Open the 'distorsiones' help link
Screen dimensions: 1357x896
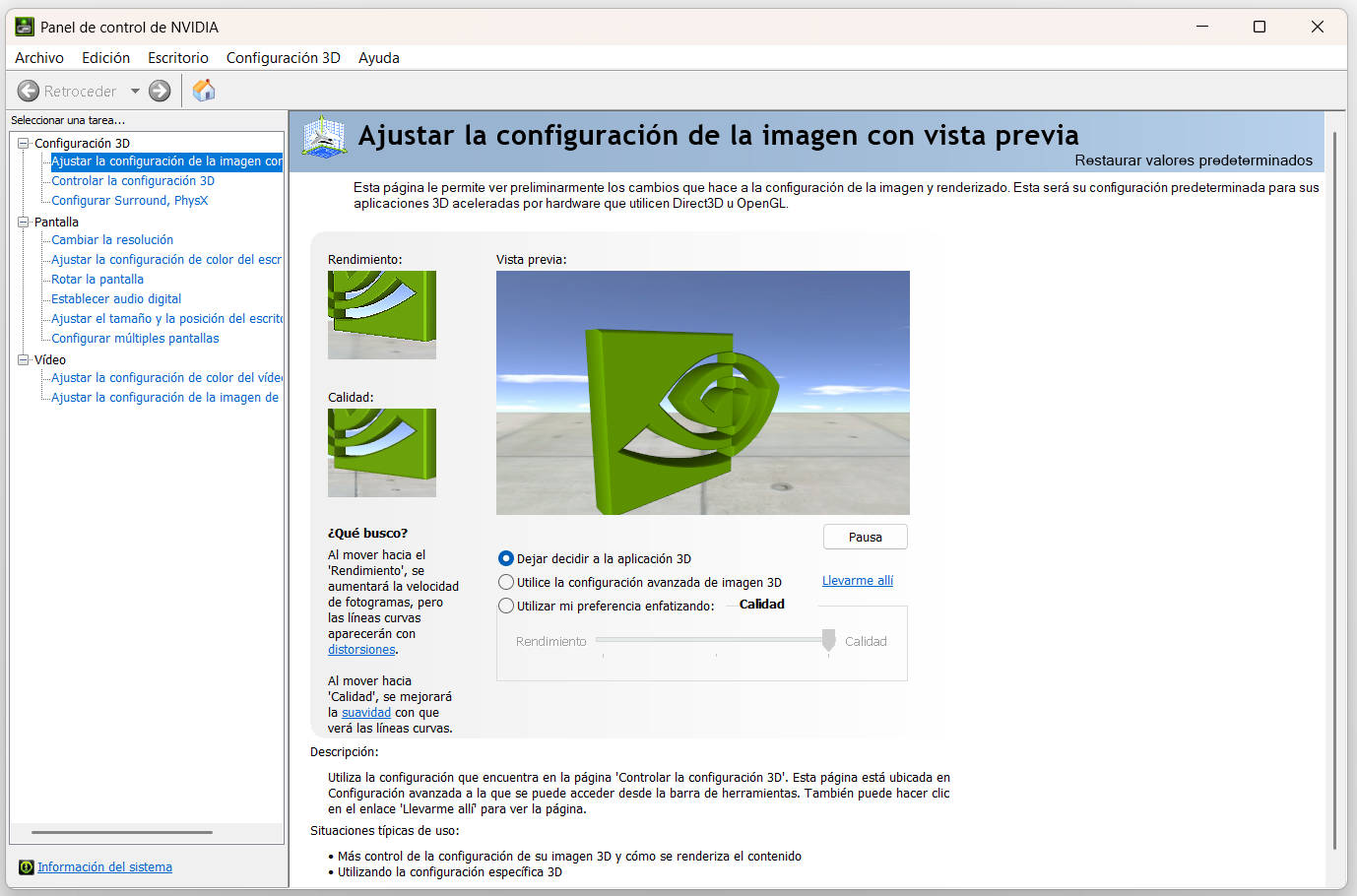pyautogui.click(x=361, y=650)
